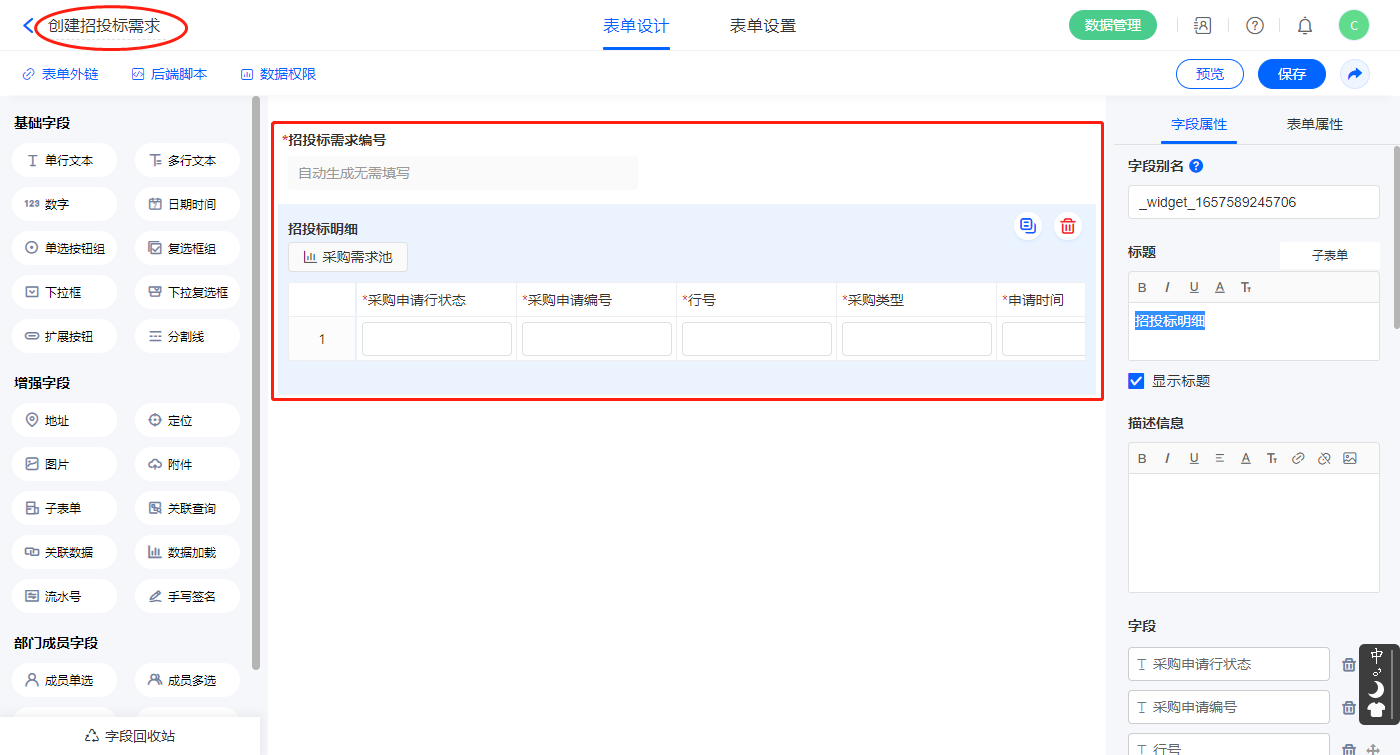Click the back arrow beside 创建招投标需求
1400x755 pixels.
tap(28, 26)
